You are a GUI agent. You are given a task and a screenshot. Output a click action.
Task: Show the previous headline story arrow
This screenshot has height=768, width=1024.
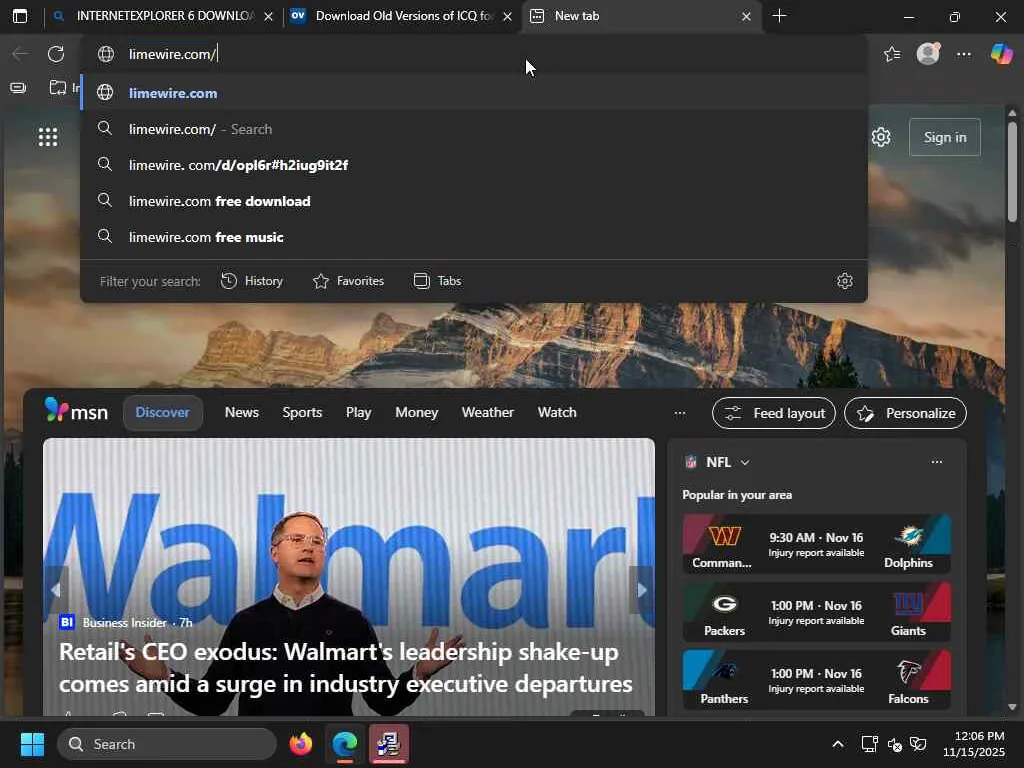coord(56,590)
